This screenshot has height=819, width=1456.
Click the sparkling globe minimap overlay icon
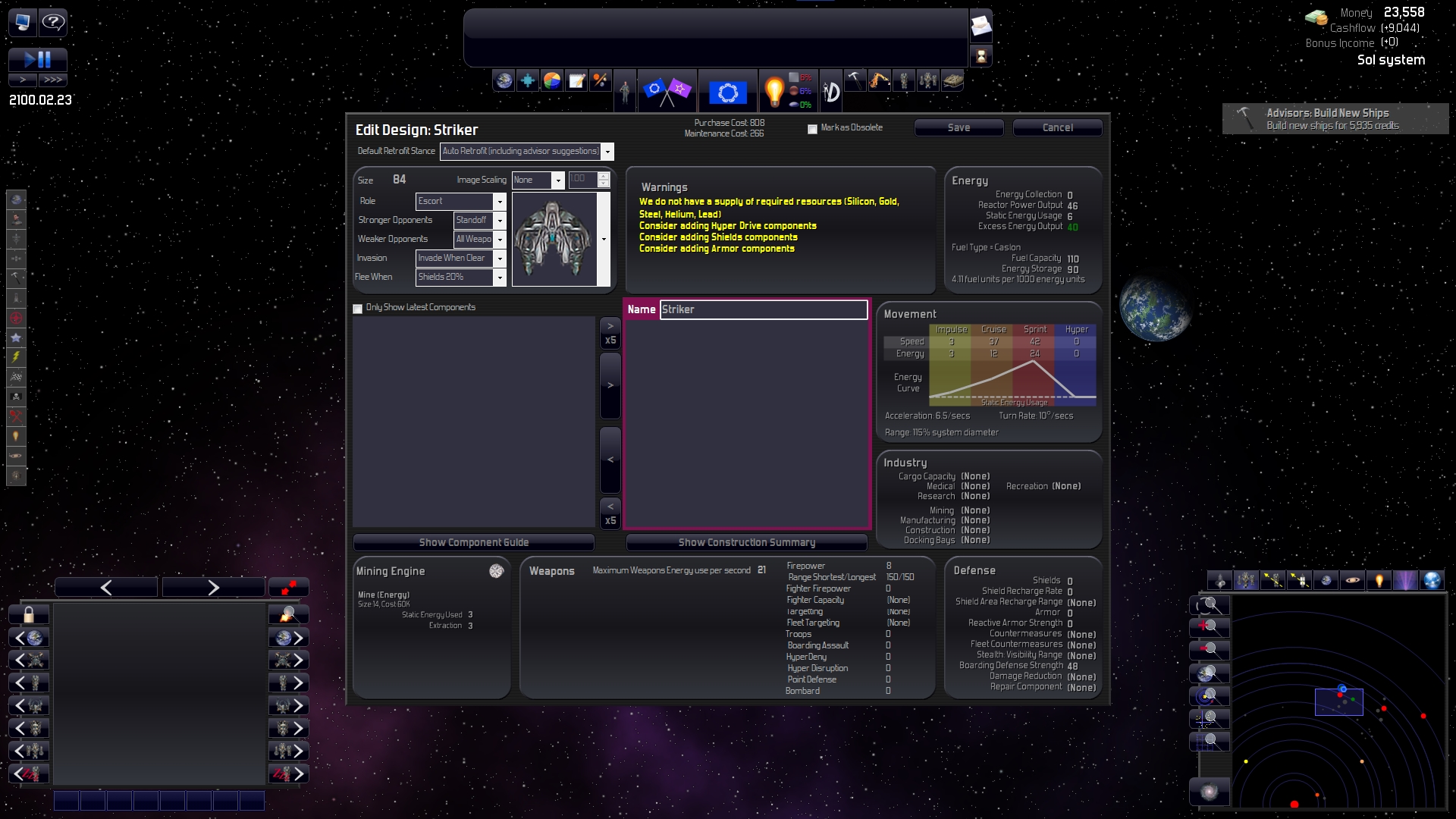click(1432, 581)
